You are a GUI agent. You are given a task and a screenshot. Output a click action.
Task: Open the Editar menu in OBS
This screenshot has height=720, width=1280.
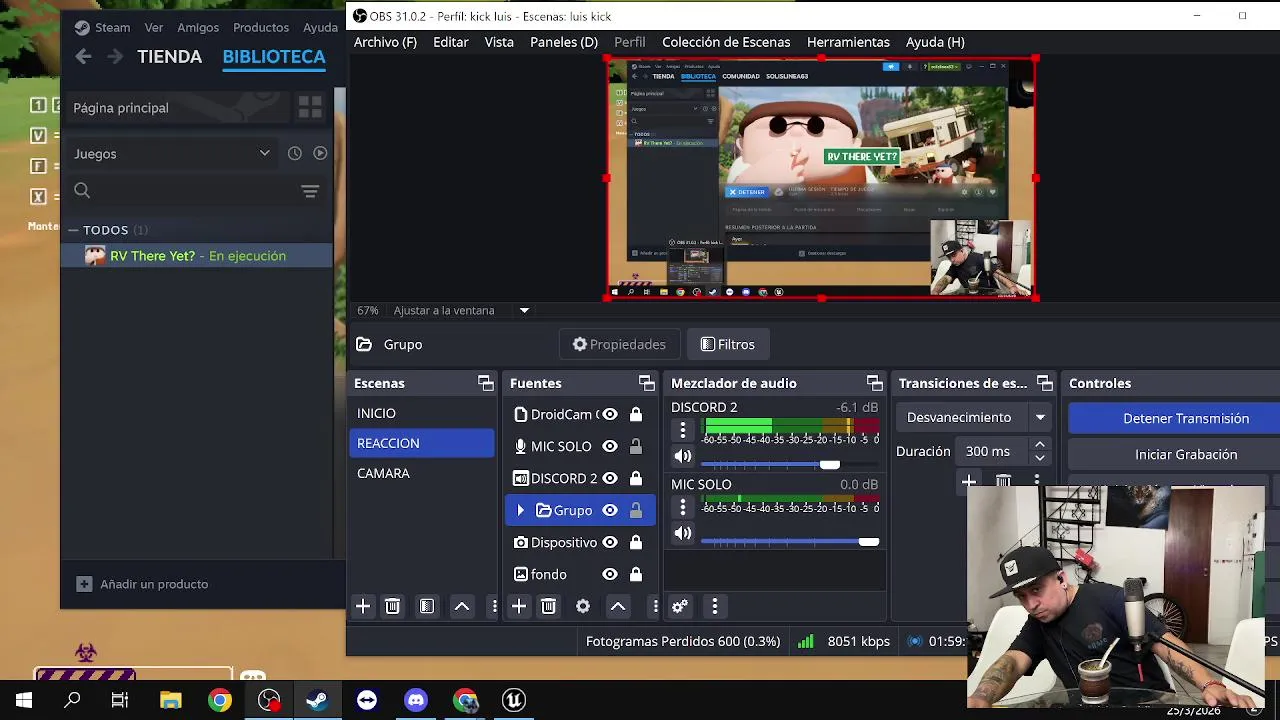(451, 42)
